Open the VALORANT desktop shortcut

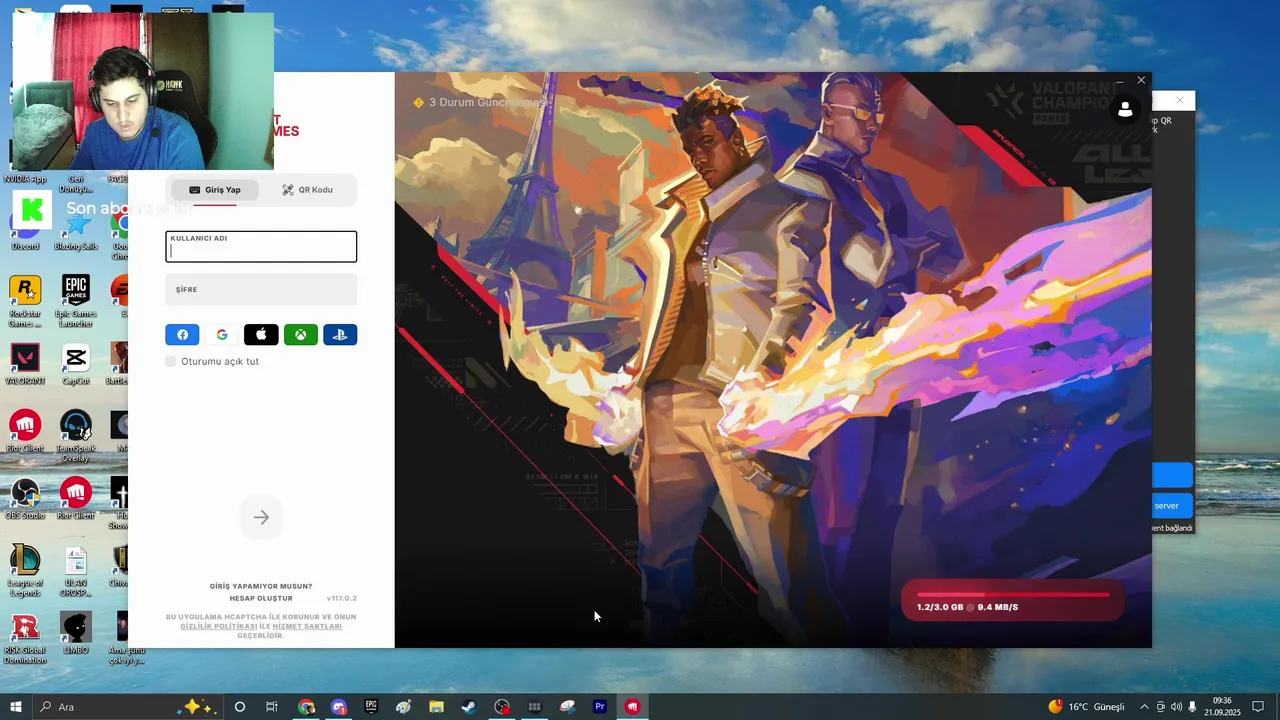click(x=25, y=365)
